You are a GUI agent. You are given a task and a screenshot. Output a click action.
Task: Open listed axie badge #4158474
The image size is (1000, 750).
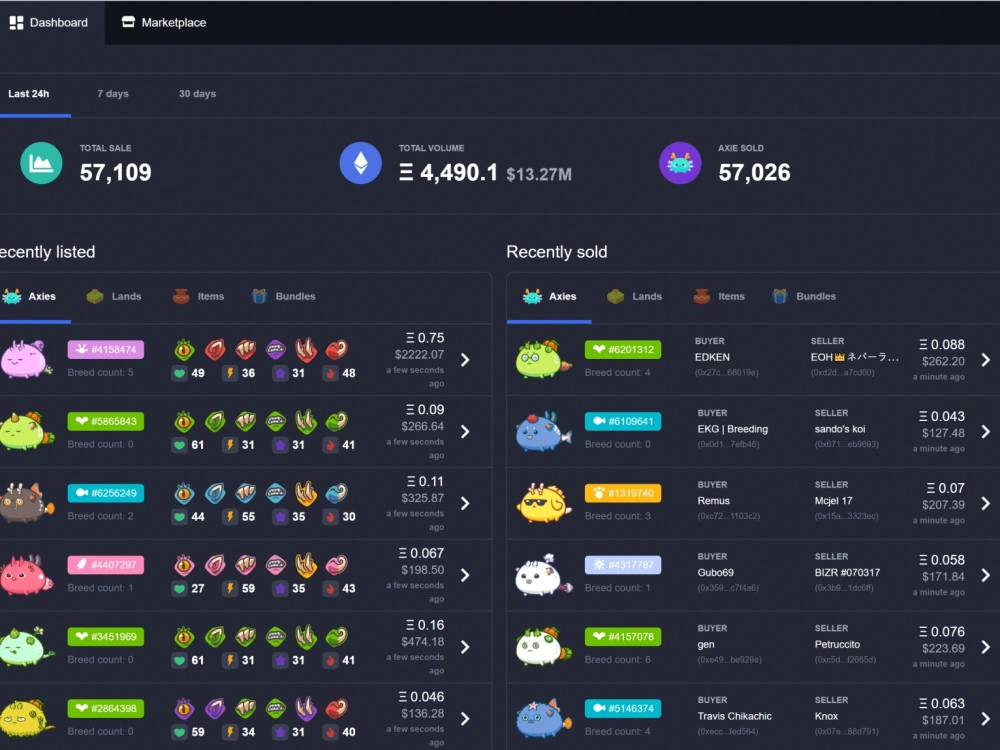click(106, 349)
